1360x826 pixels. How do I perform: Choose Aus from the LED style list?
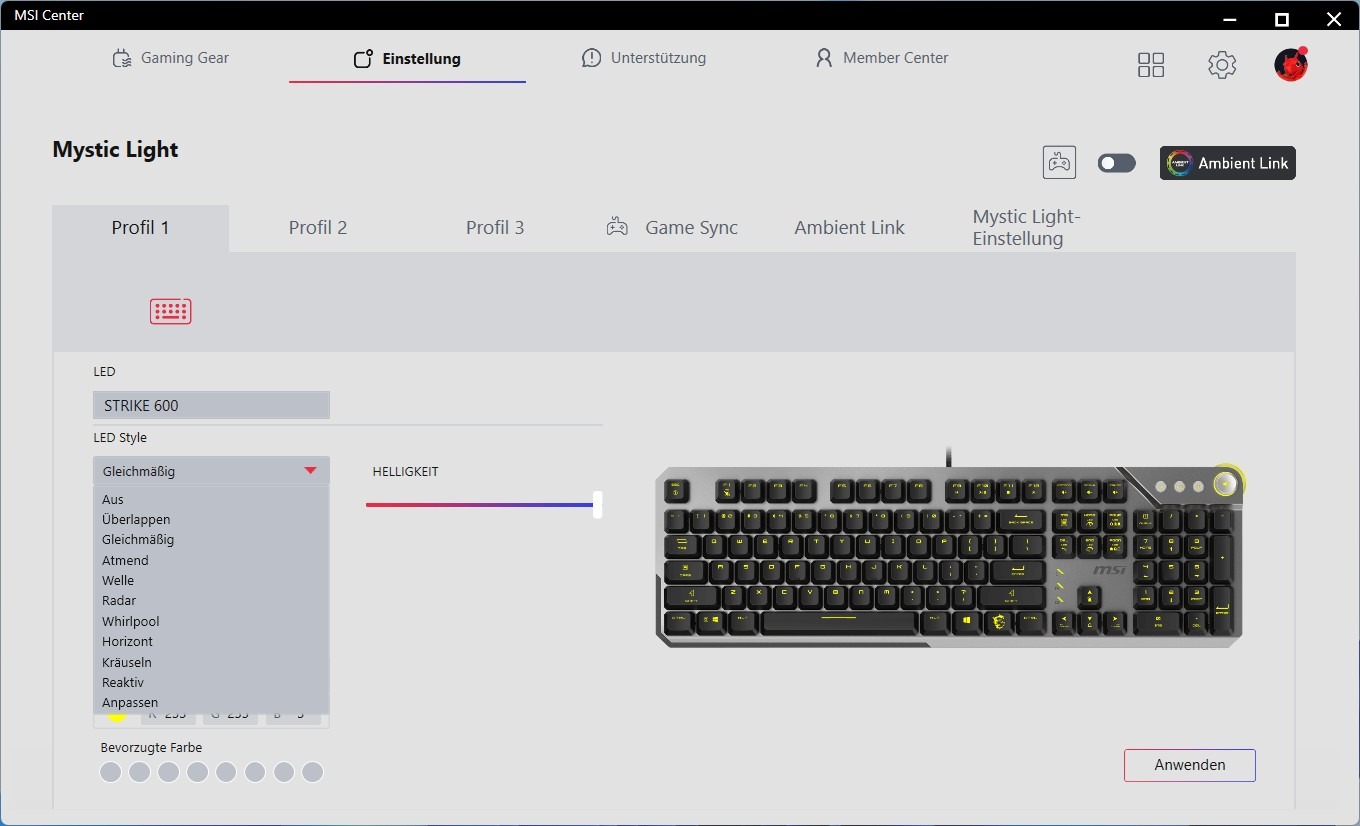click(211, 499)
